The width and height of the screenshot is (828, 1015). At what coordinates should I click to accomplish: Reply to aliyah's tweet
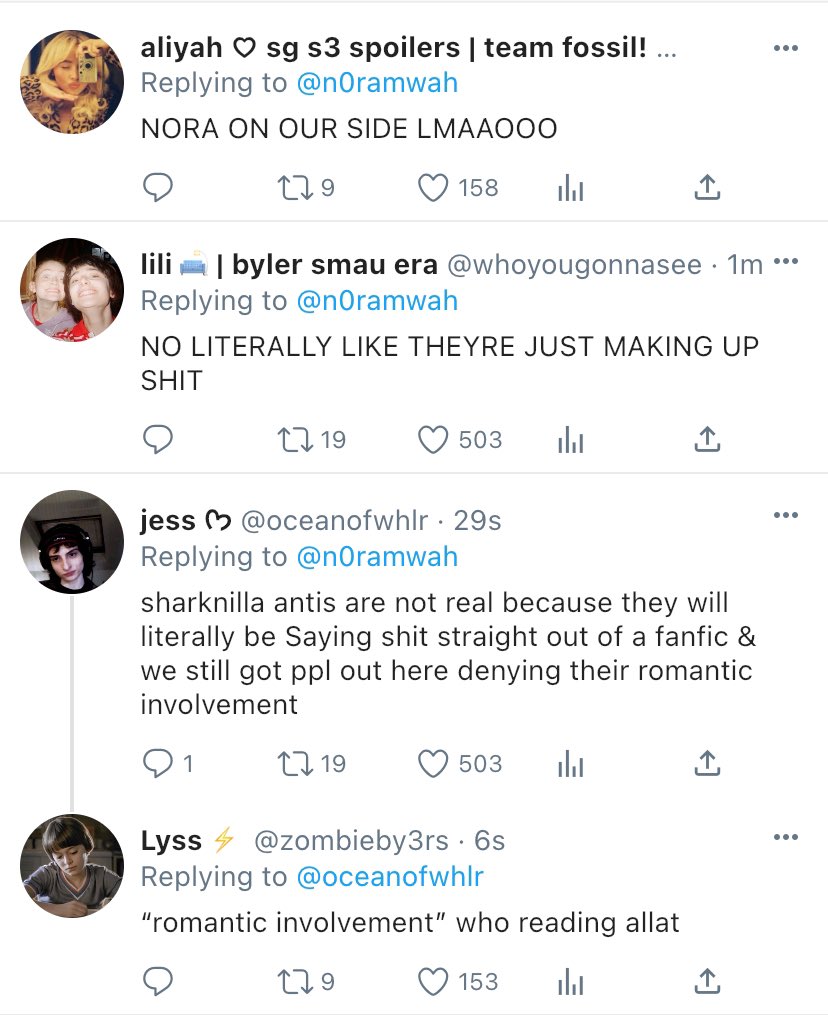pos(158,188)
